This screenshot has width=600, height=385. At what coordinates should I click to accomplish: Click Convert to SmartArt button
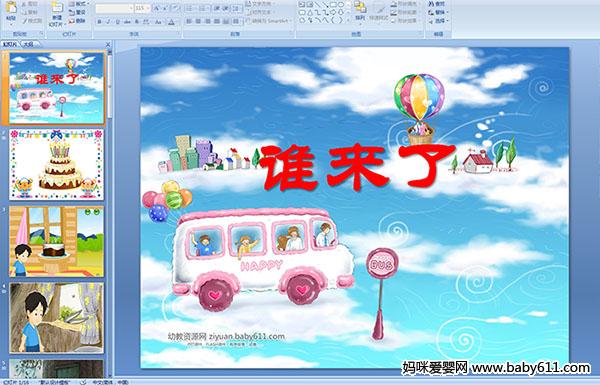tap(269, 21)
